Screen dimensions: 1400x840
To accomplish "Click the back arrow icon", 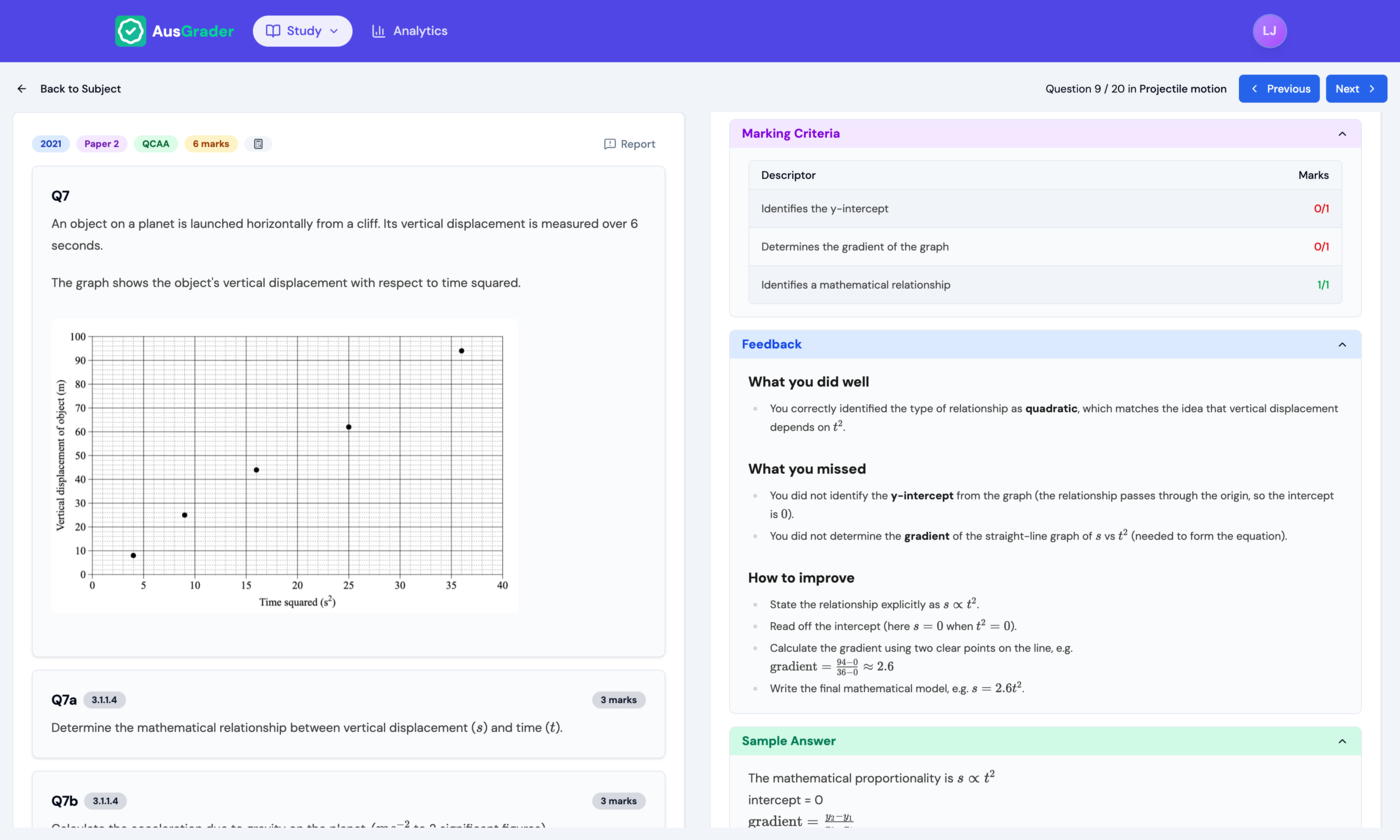I will click(22, 89).
